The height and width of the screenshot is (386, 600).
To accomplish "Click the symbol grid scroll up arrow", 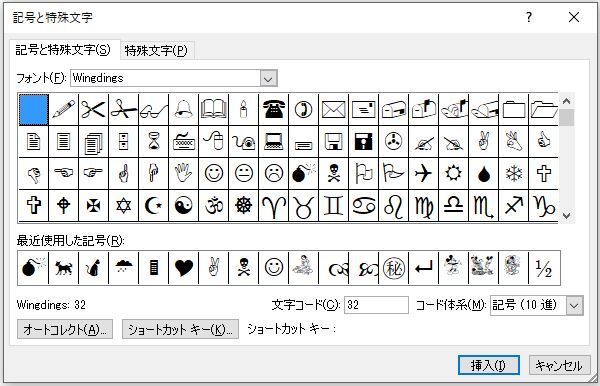I will tap(567, 101).
